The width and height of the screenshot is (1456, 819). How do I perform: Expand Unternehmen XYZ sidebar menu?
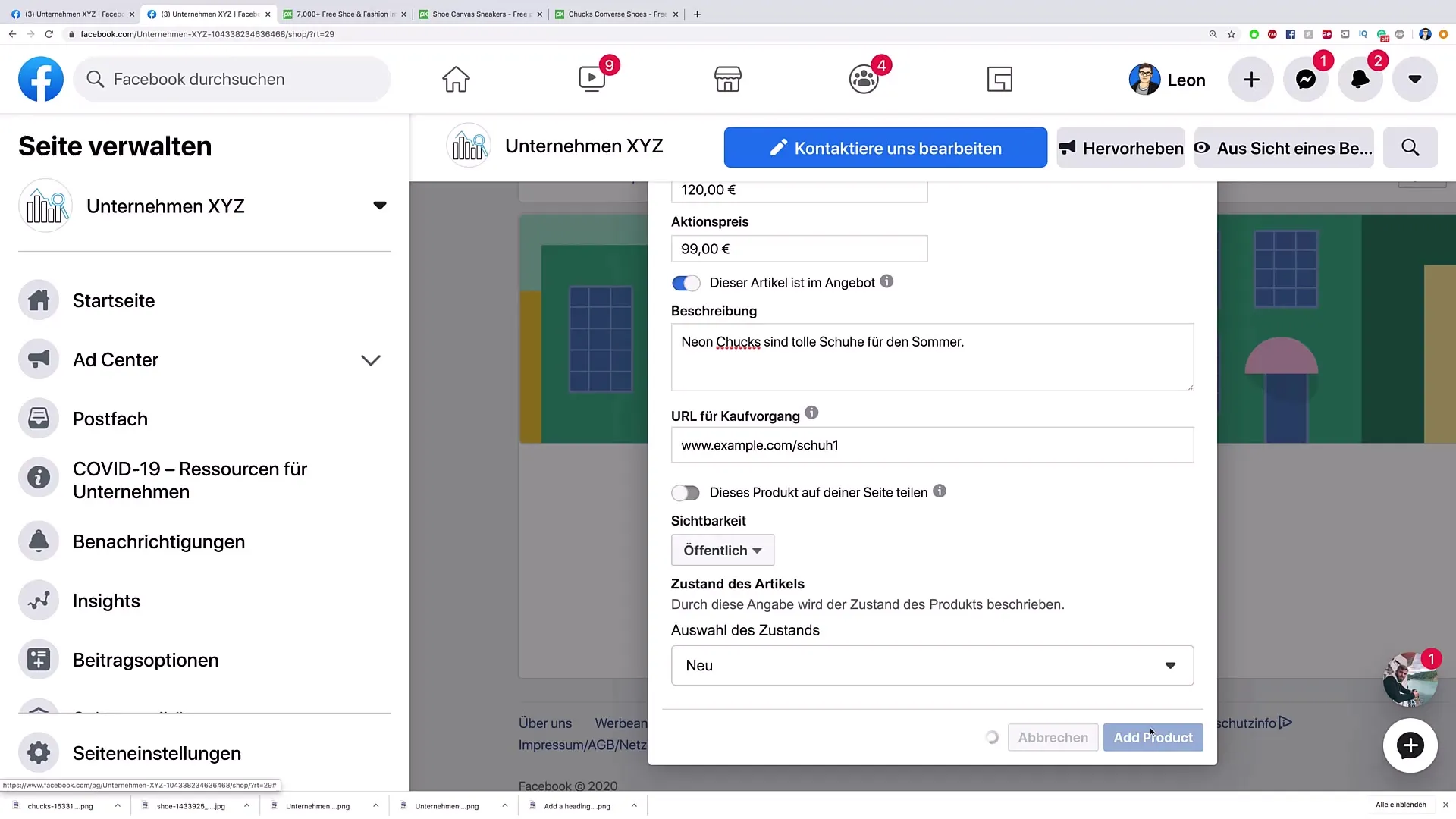(379, 206)
